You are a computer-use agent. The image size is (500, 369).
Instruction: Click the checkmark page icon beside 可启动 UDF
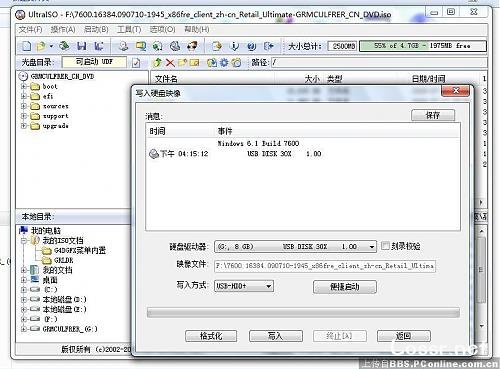[x=136, y=63]
